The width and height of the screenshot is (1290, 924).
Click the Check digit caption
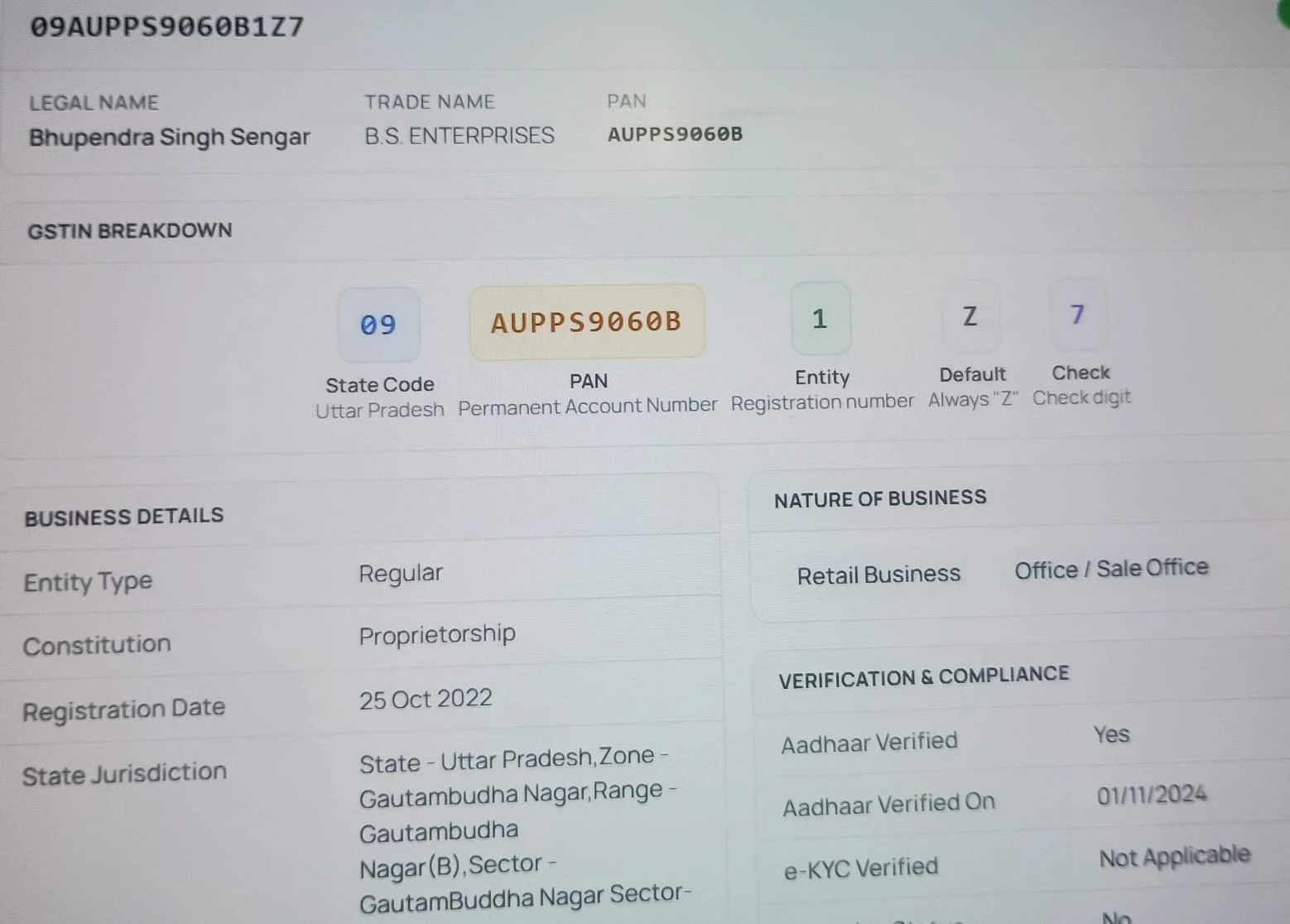click(x=1081, y=397)
